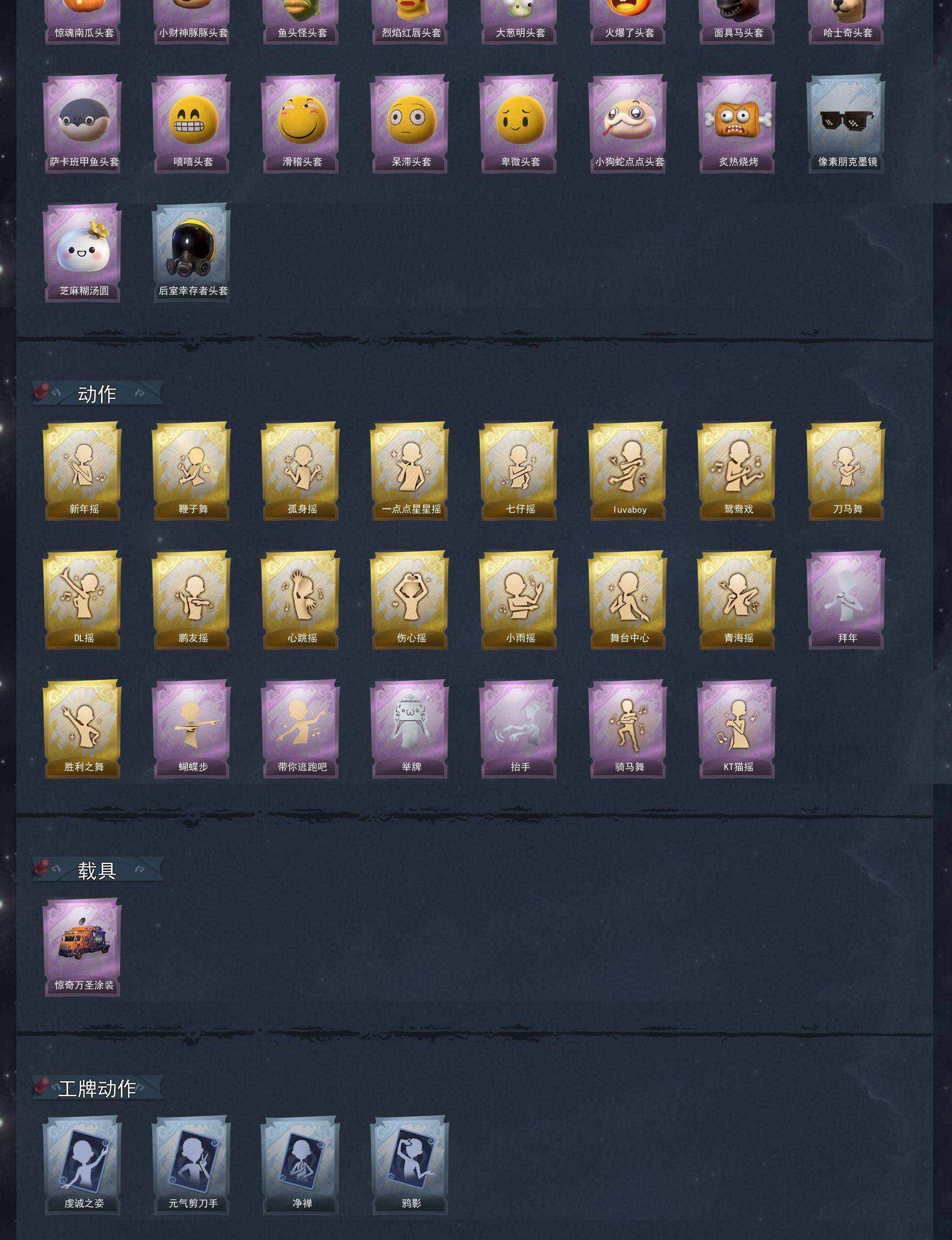Viewport: 952px width, 1240px height.
Task: Select the KT猫摇 action card
Action: point(737,730)
